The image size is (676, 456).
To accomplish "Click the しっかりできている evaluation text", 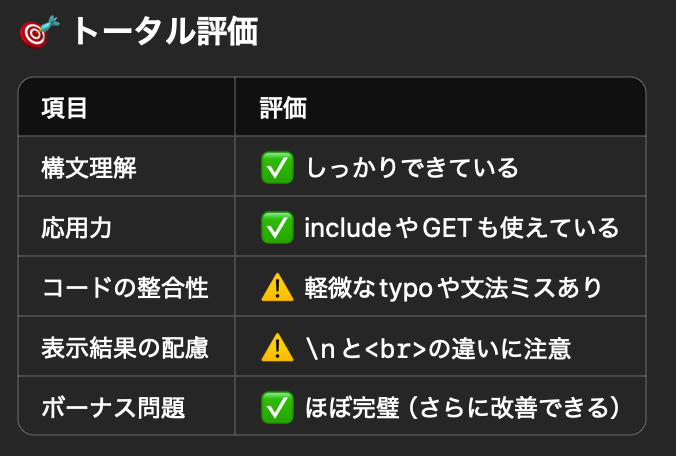I will (x=412, y=168).
